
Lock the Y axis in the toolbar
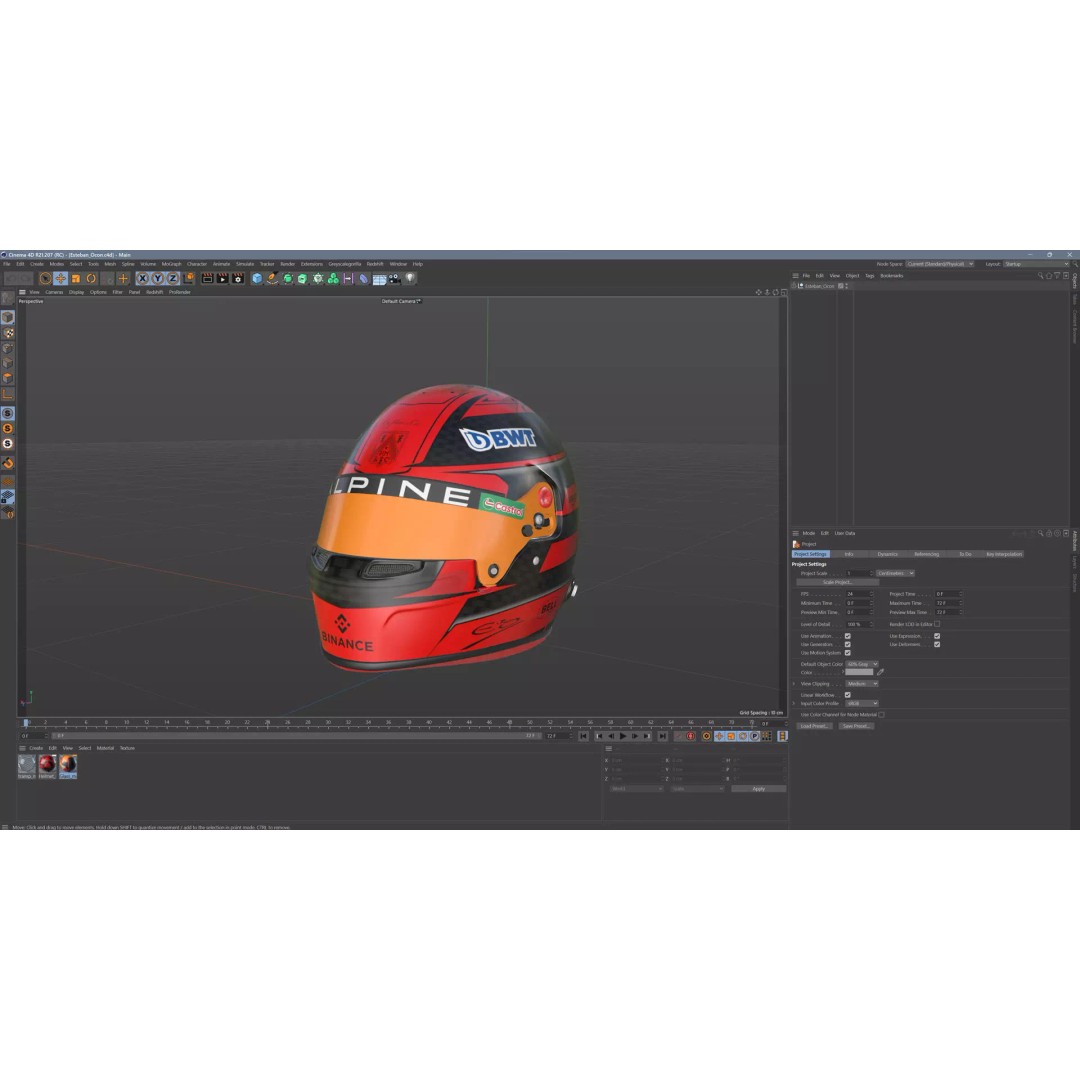(x=159, y=279)
